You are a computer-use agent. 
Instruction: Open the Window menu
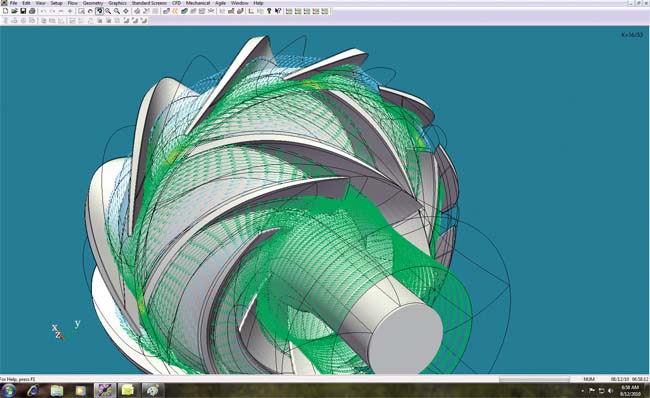click(x=239, y=3)
